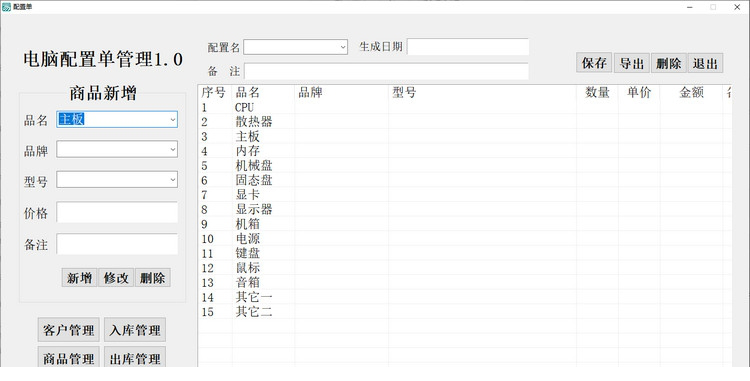This screenshot has height=381, width=750.
Task: Select the 其它一 row
Action: (464, 297)
